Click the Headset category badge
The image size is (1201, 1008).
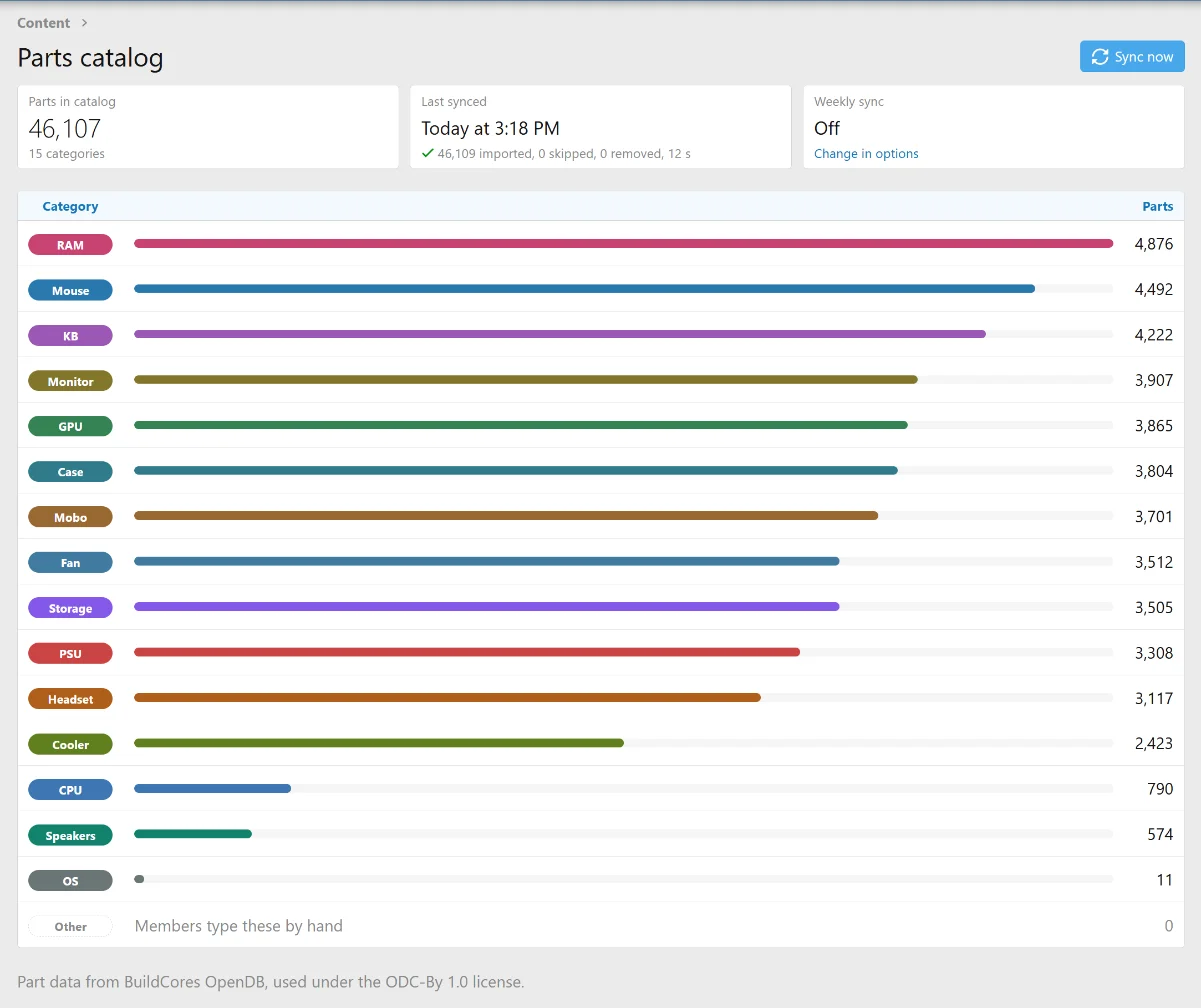(70, 699)
